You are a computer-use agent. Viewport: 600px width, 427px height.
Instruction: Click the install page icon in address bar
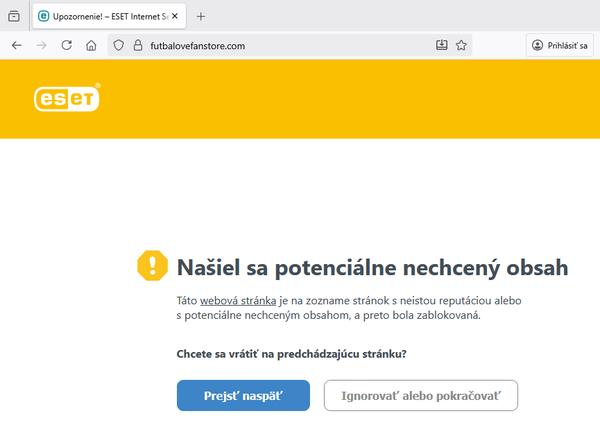point(441,45)
